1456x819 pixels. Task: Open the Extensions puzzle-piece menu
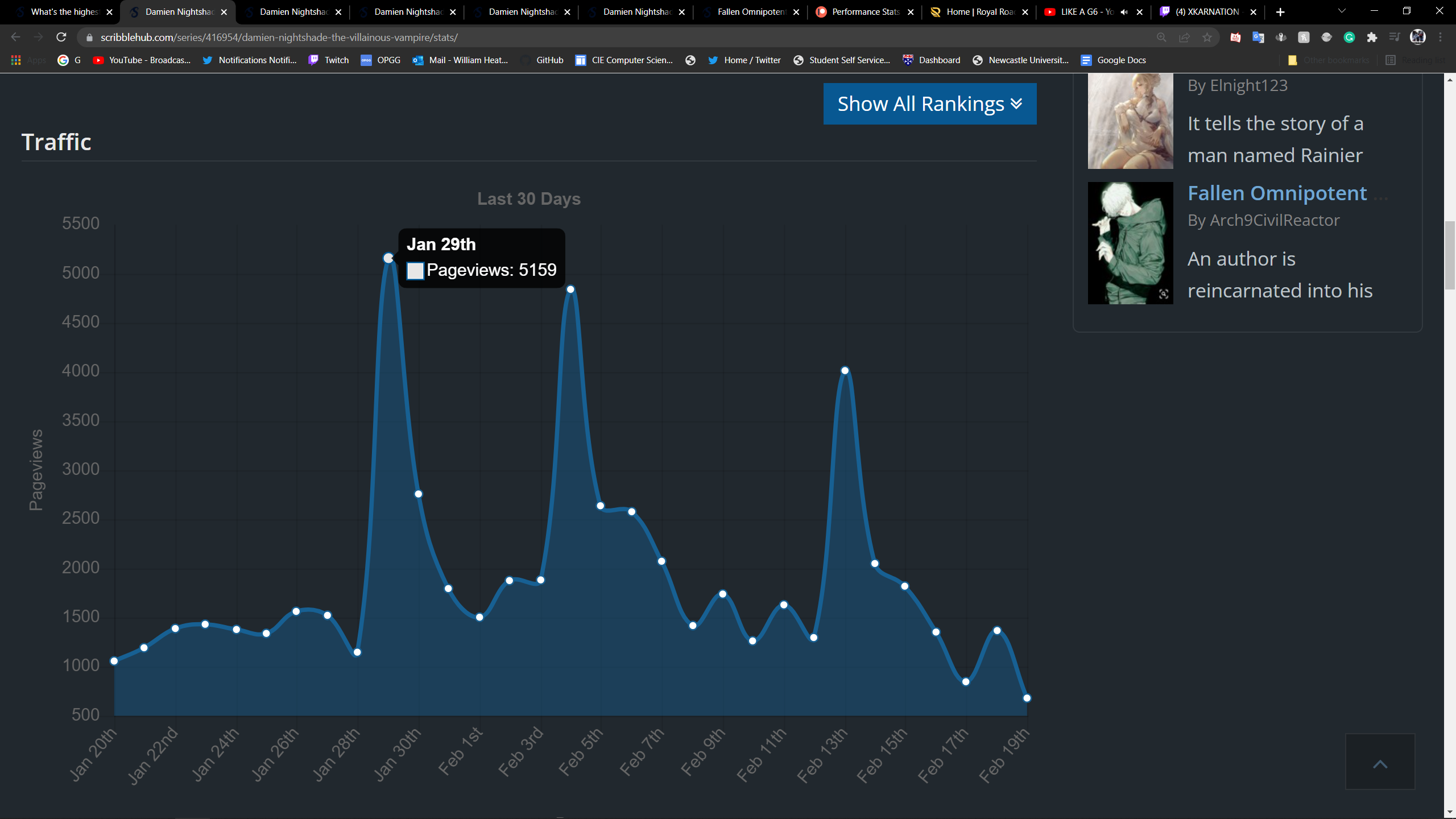1372,38
